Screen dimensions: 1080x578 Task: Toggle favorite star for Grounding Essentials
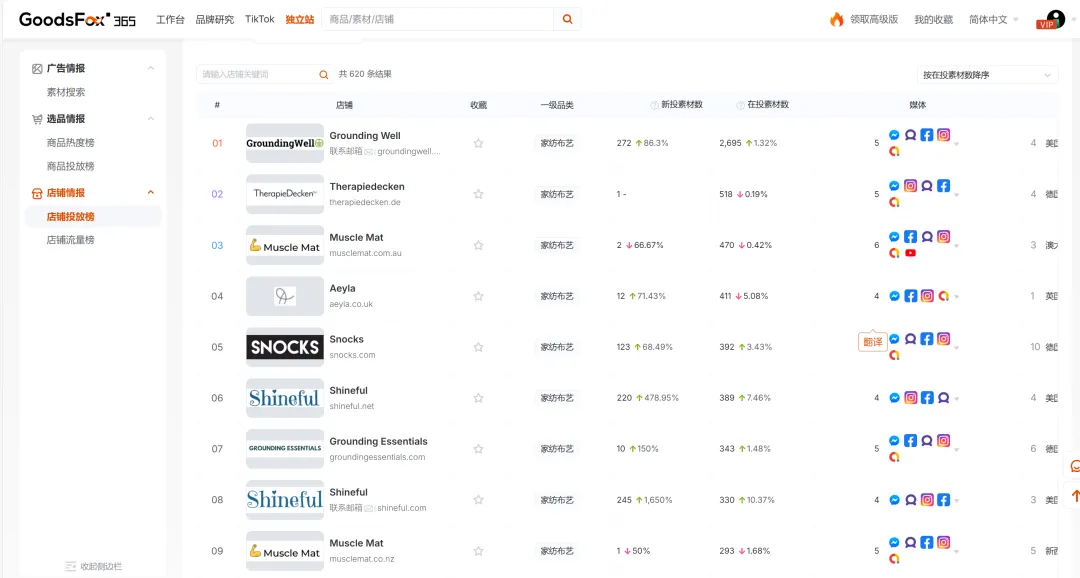point(478,449)
